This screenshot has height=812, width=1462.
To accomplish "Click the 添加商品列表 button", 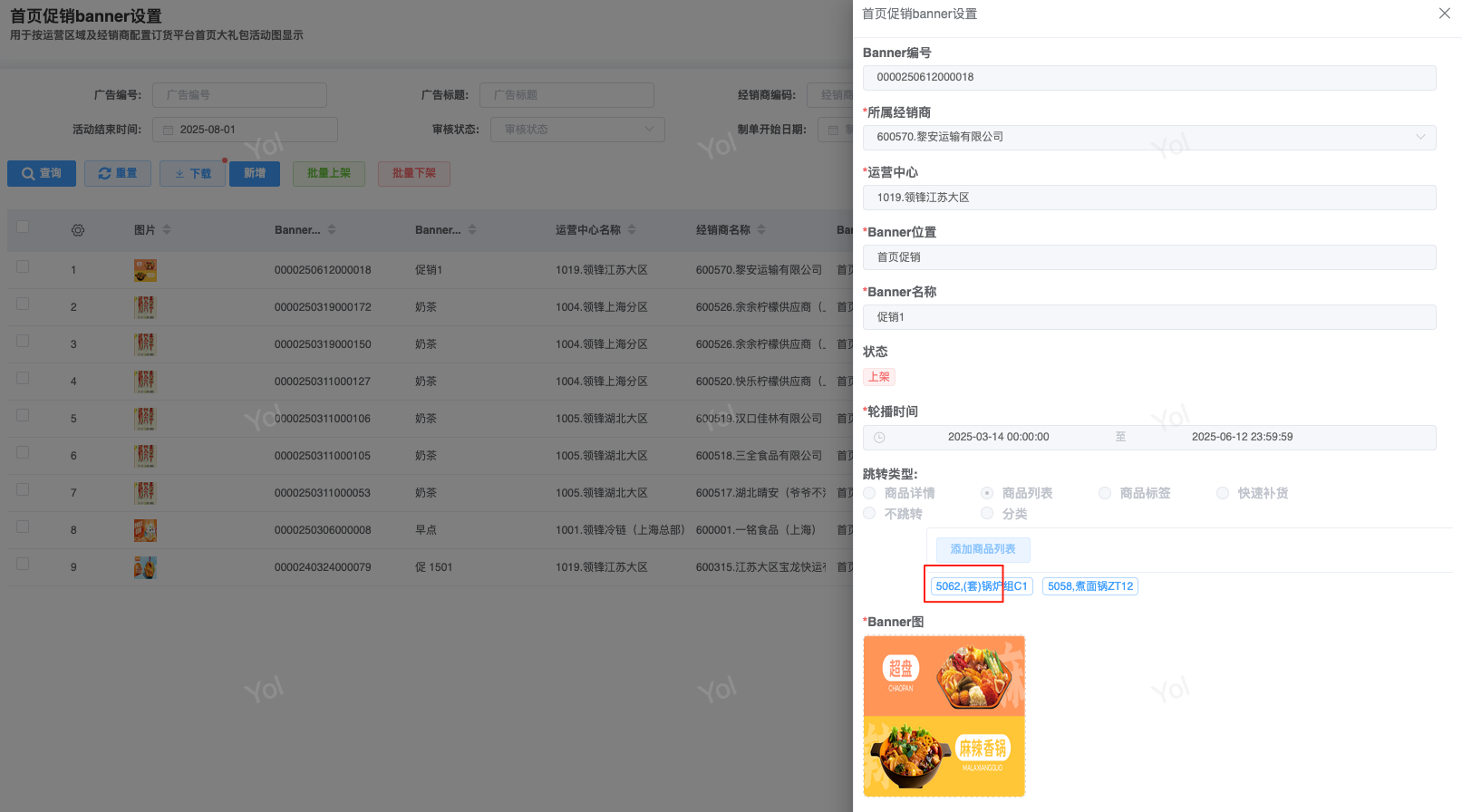I will pyautogui.click(x=983, y=549).
